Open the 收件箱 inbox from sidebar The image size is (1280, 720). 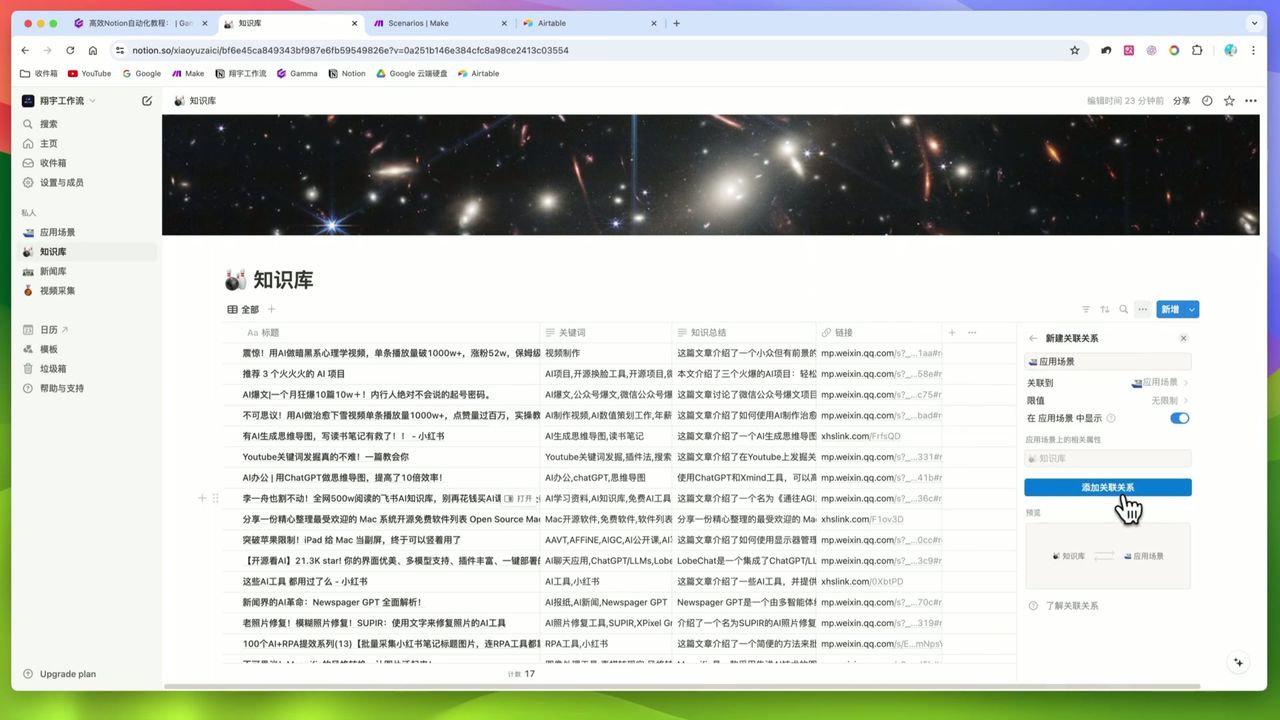(50, 162)
